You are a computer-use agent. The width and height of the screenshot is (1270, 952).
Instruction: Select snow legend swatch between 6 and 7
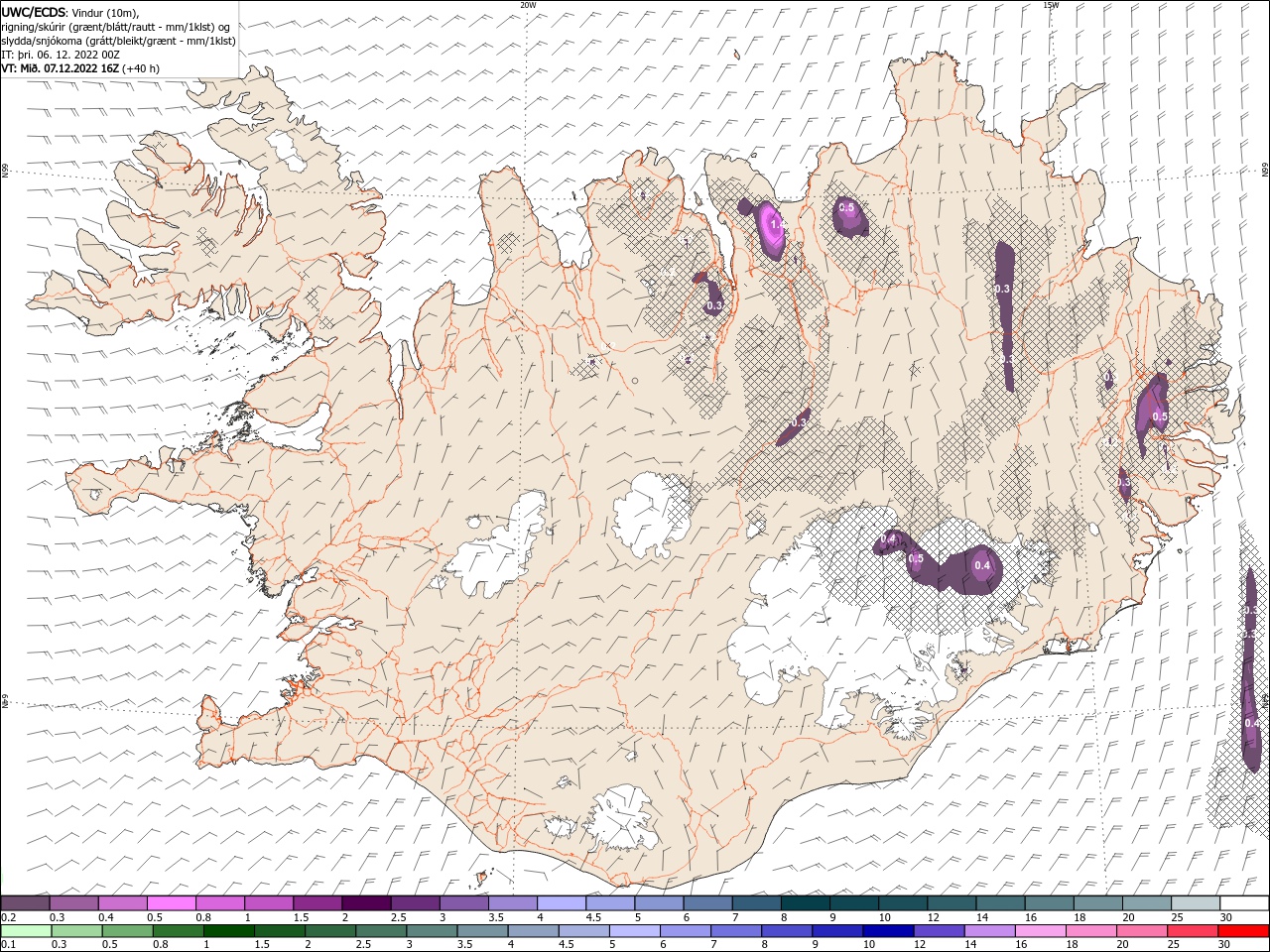click(707, 903)
